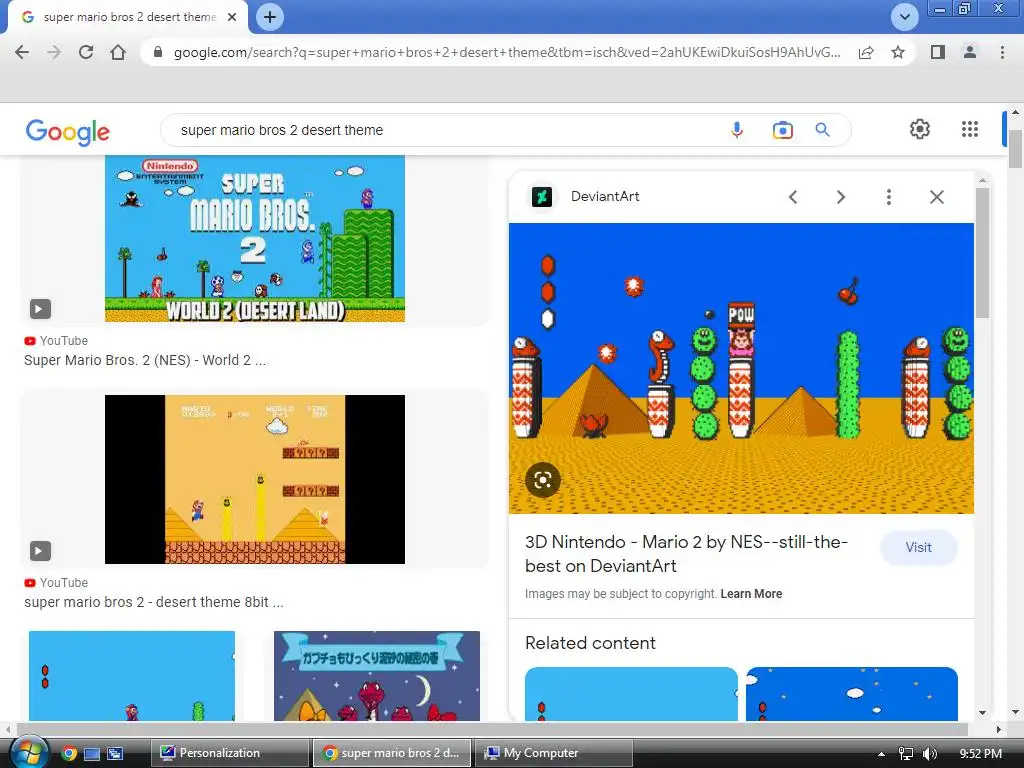Switch to My Computer taskbar window
The image size is (1024, 768).
pos(554,753)
